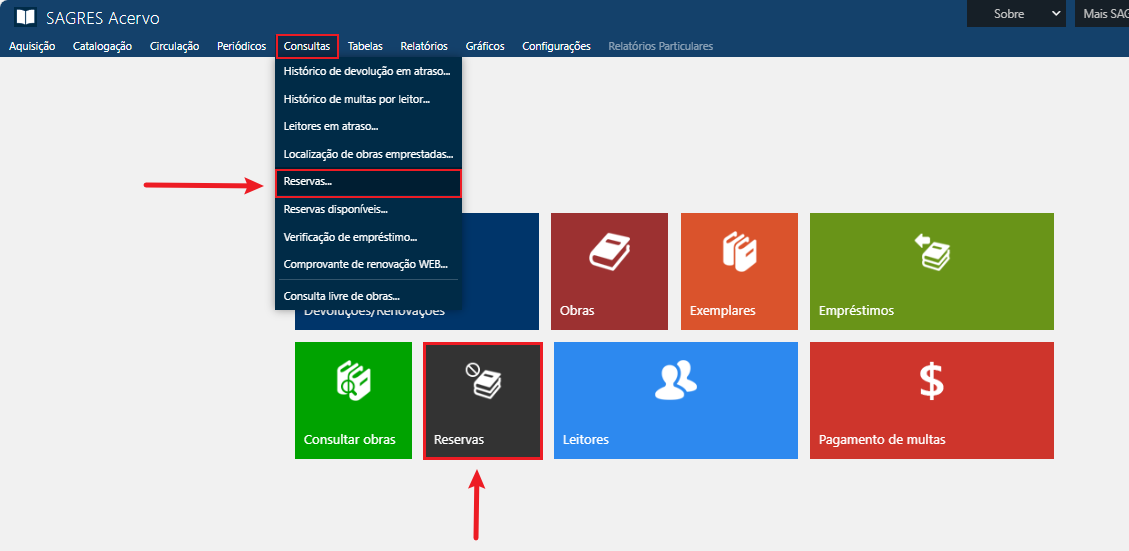
Task: Open the Relatórios menu
Action: coord(423,46)
